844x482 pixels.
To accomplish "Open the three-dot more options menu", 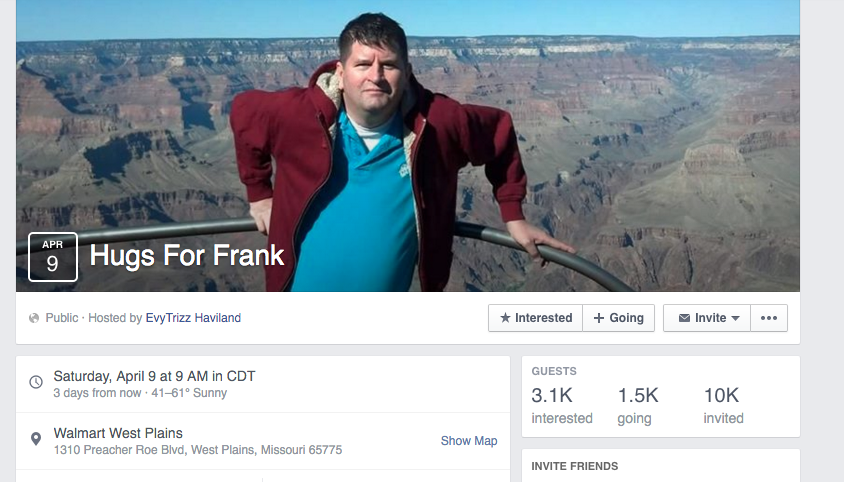I will (x=769, y=318).
